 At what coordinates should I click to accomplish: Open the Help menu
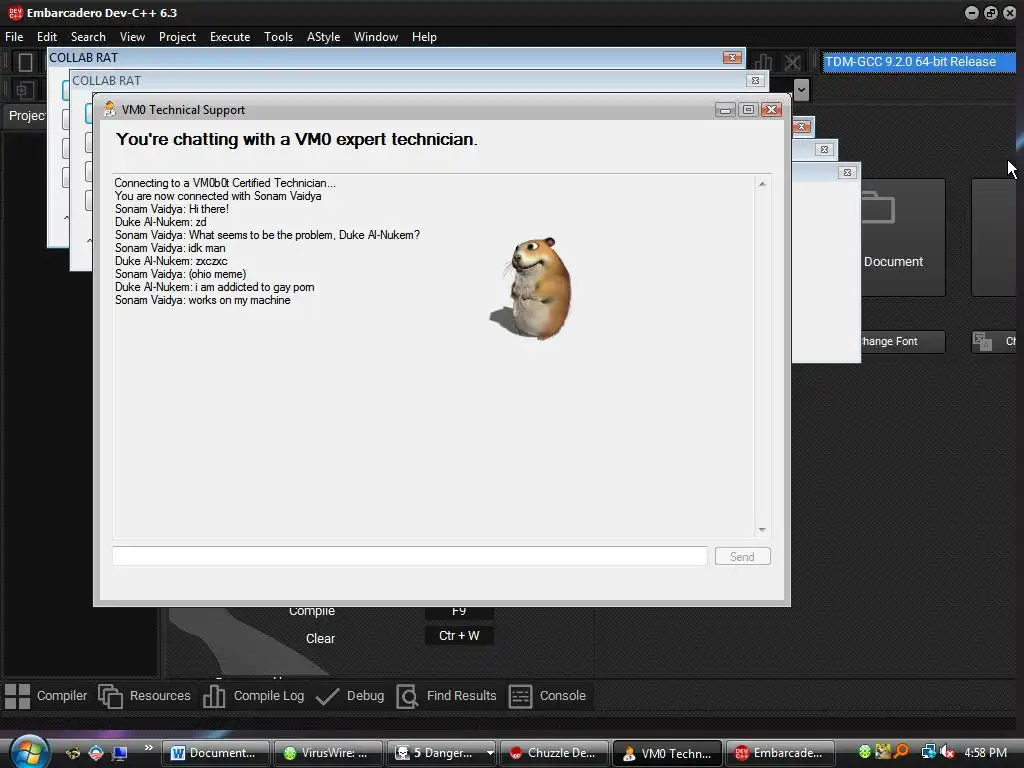[x=424, y=37]
